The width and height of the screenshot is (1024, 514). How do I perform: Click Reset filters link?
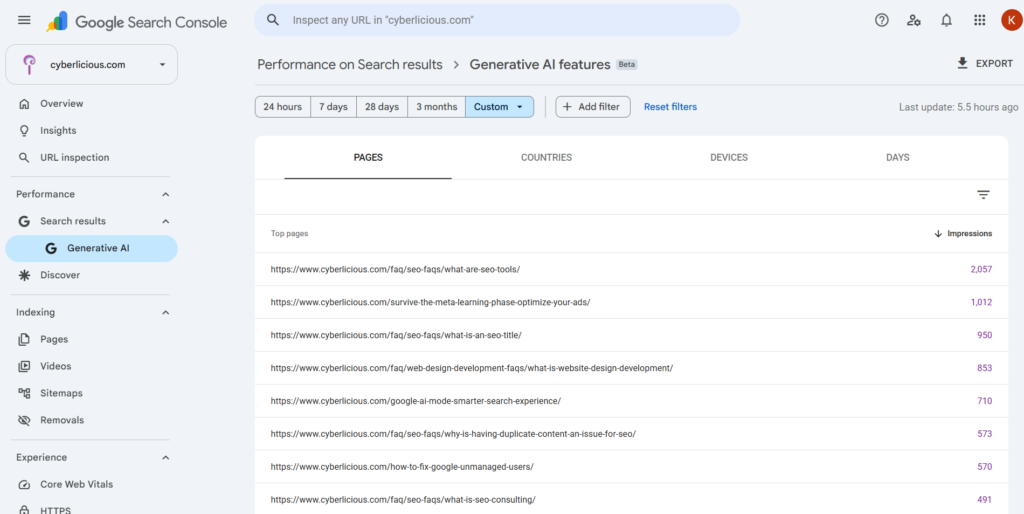coord(670,106)
